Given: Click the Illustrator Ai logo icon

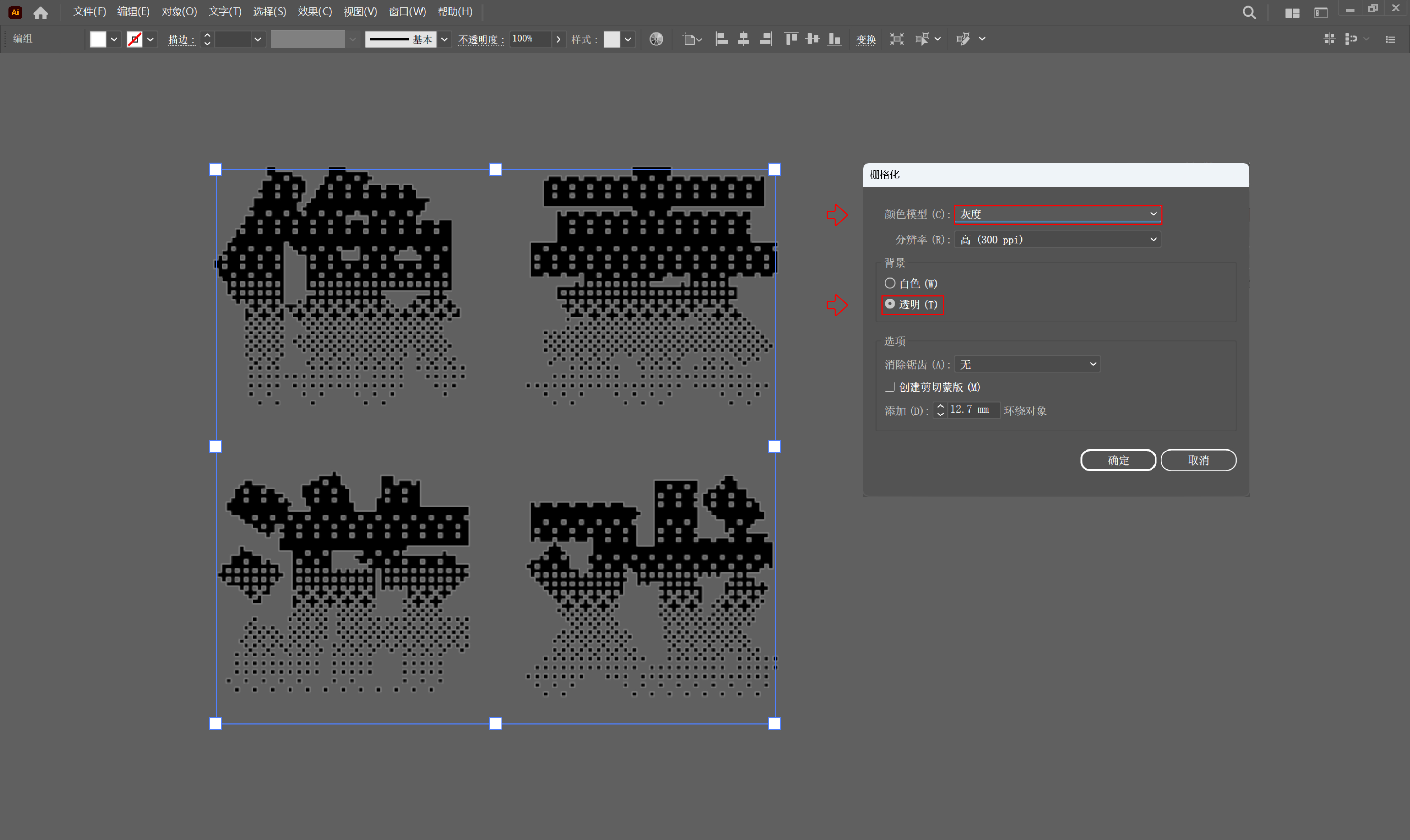Looking at the screenshot, I should (15, 12).
